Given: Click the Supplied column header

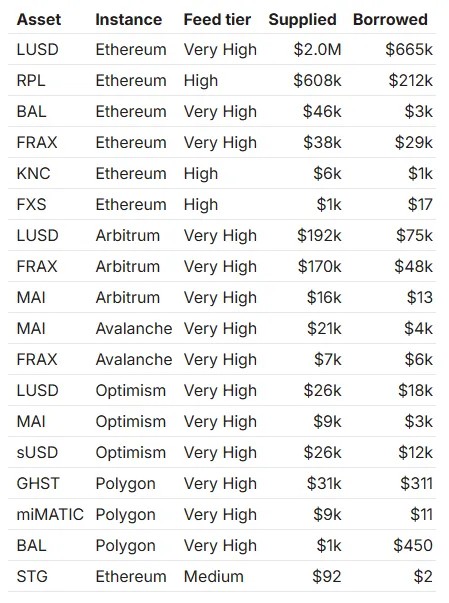Looking at the screenshot, I should coord(303,20).
